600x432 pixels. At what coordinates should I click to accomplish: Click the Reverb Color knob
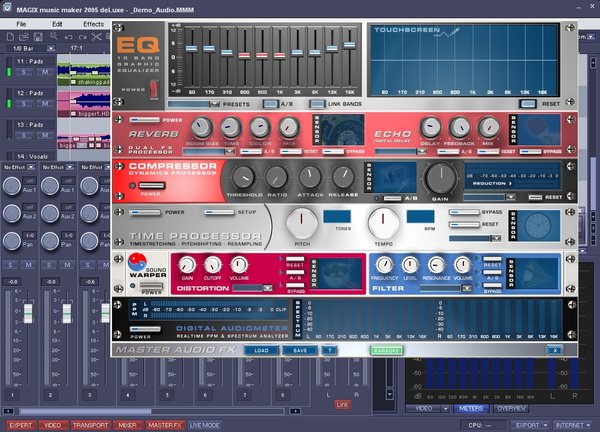(260, 127)
